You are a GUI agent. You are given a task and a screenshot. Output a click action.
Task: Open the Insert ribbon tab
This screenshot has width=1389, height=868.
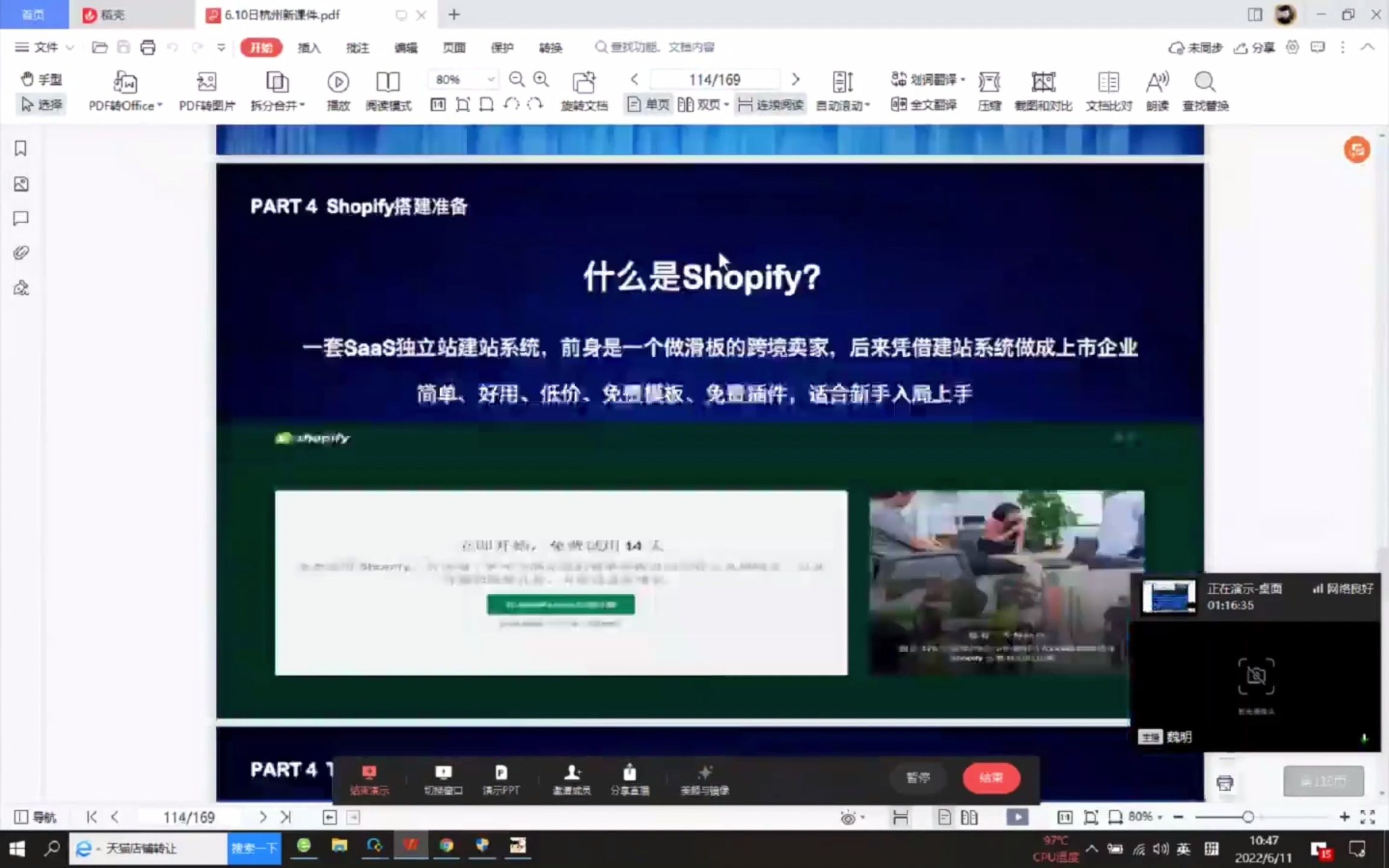[x=309, y=48]
